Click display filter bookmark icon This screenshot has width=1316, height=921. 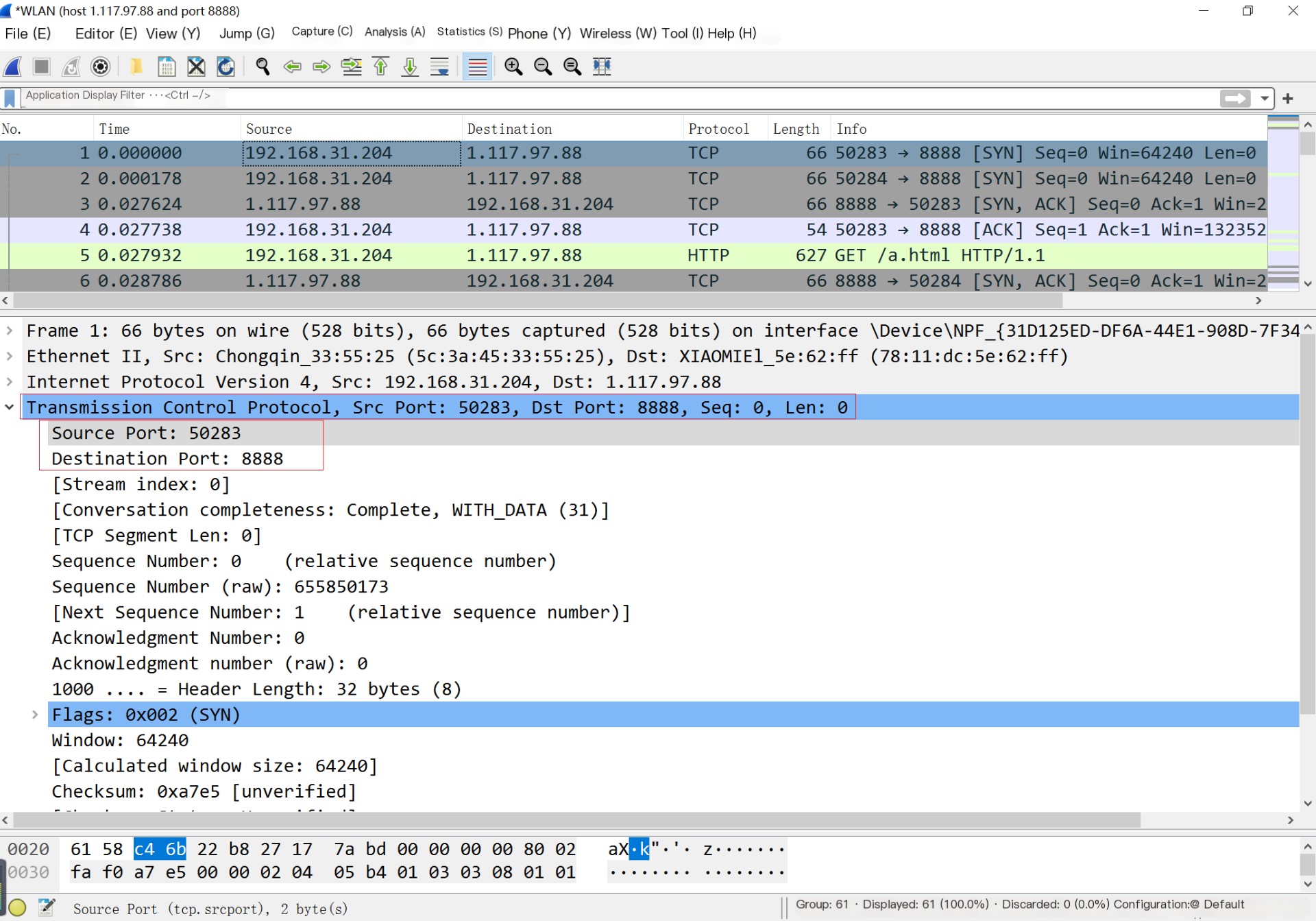(10, 98)
